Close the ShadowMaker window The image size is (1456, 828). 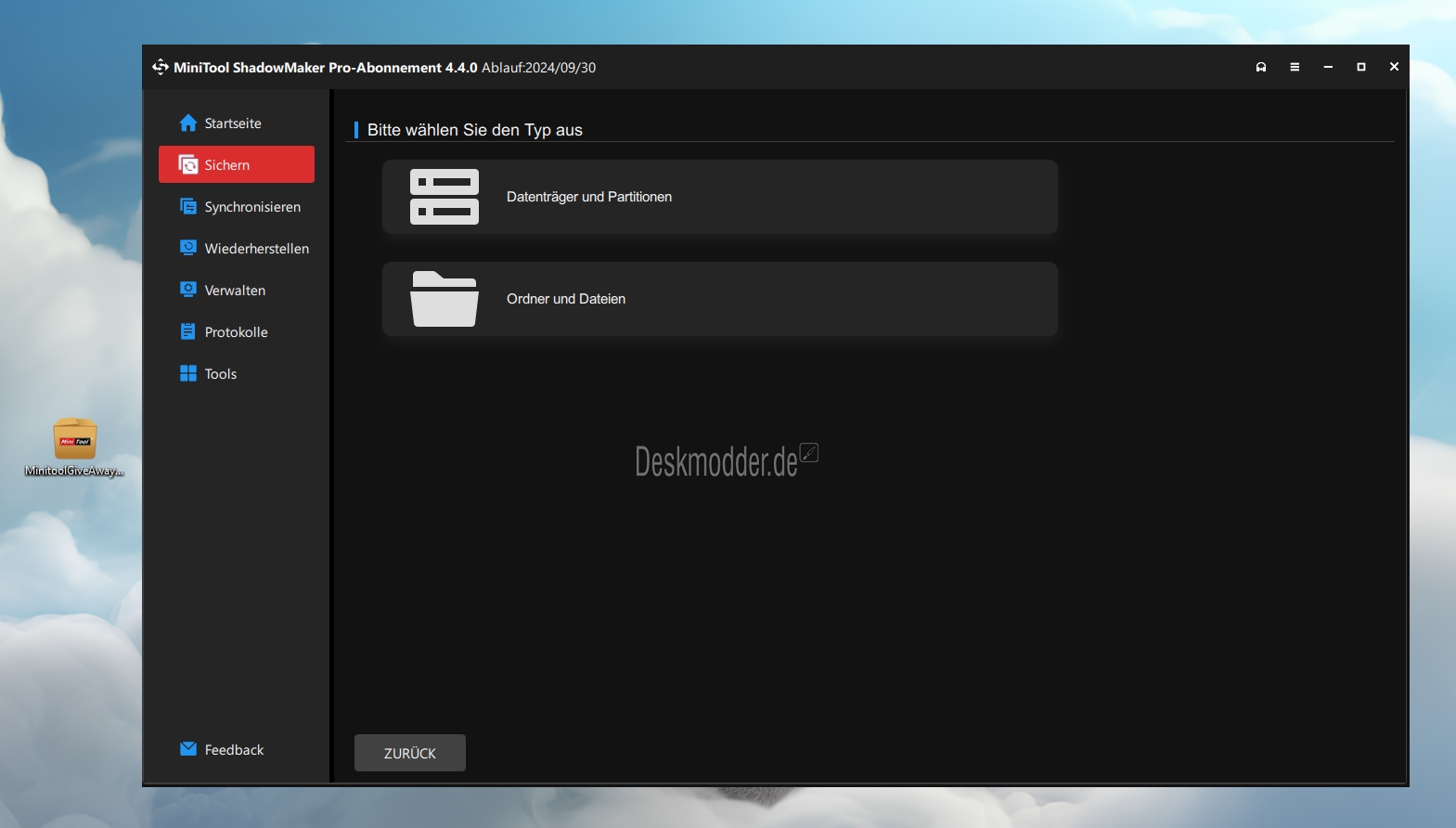tap(1394, 67)
